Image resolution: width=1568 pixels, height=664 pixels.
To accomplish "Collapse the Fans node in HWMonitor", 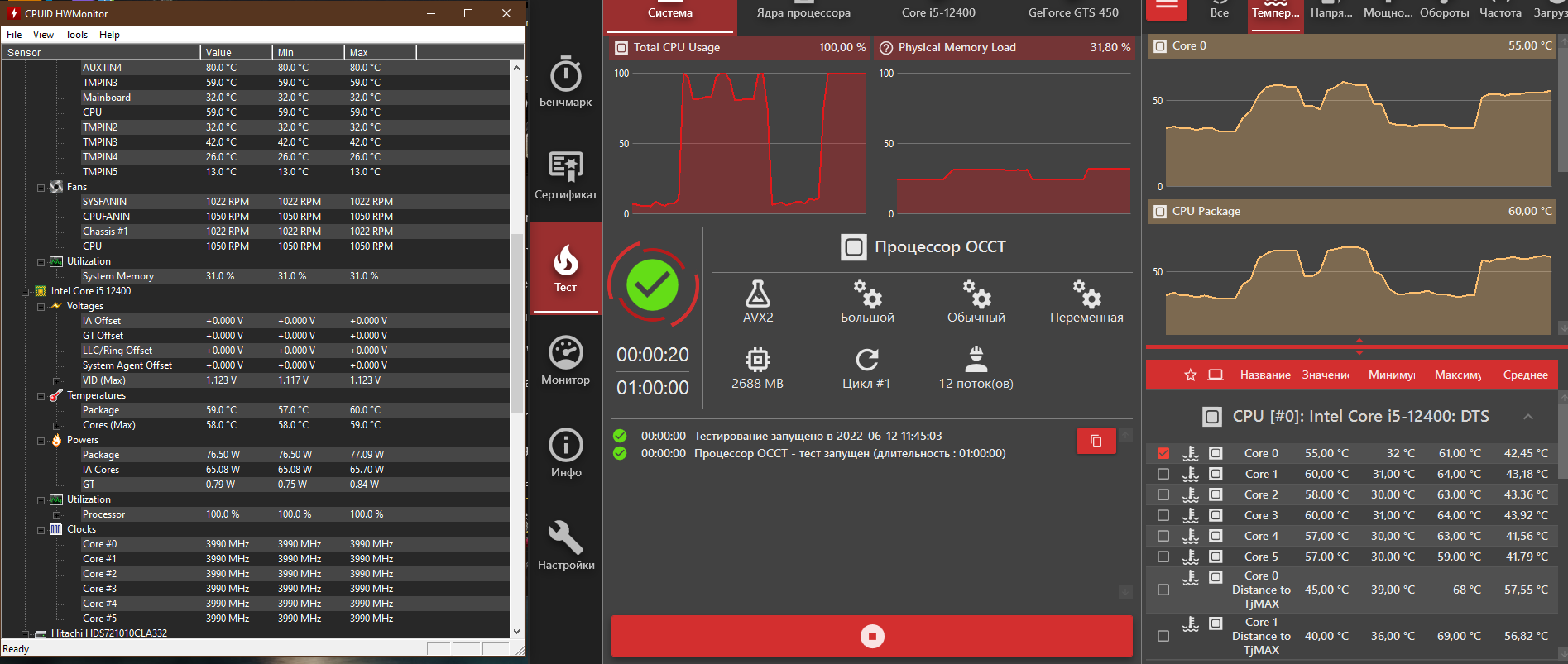I will coord(41,188).
